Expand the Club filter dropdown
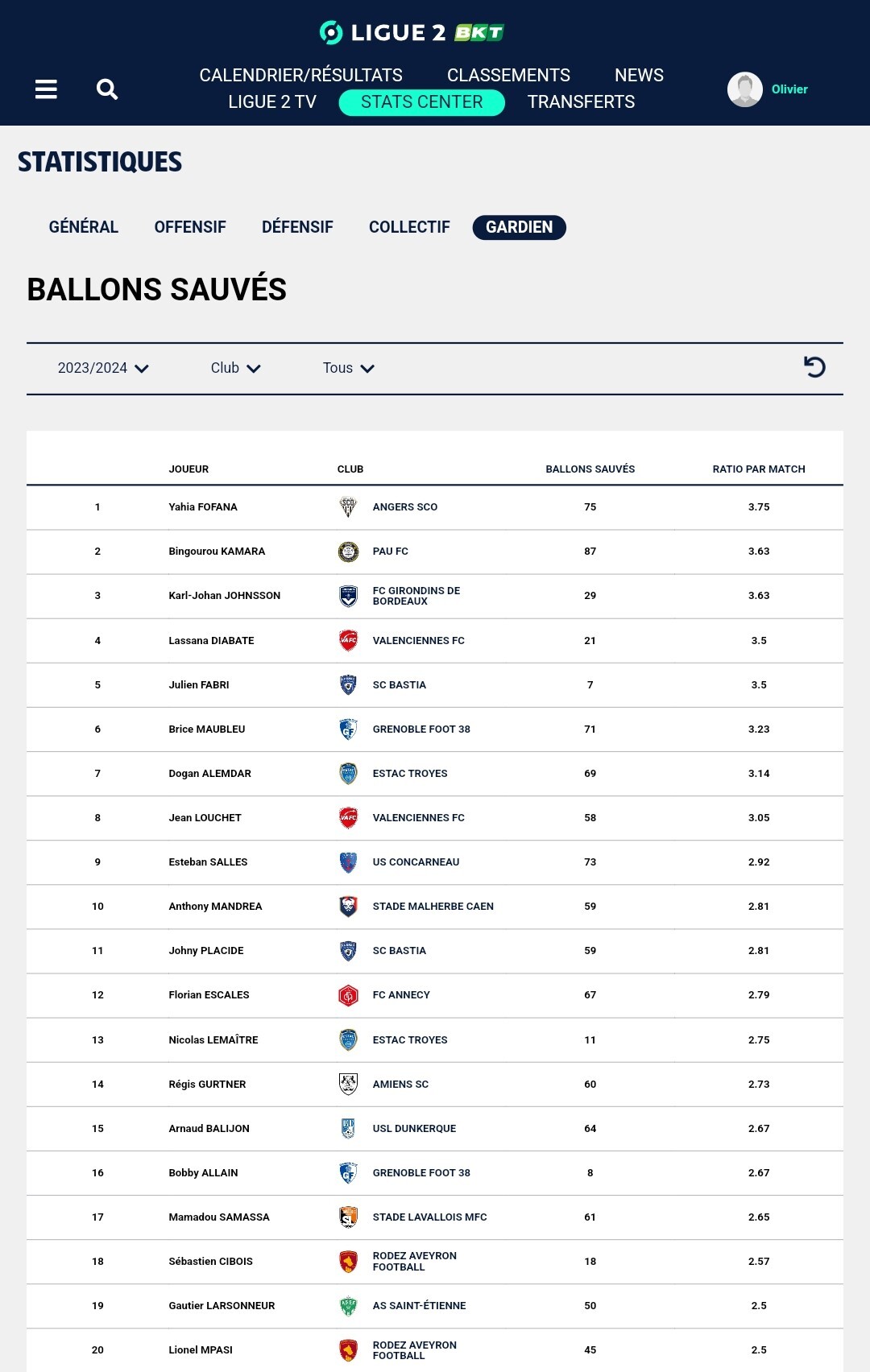 pyautogui.click(x=235, y=368)
